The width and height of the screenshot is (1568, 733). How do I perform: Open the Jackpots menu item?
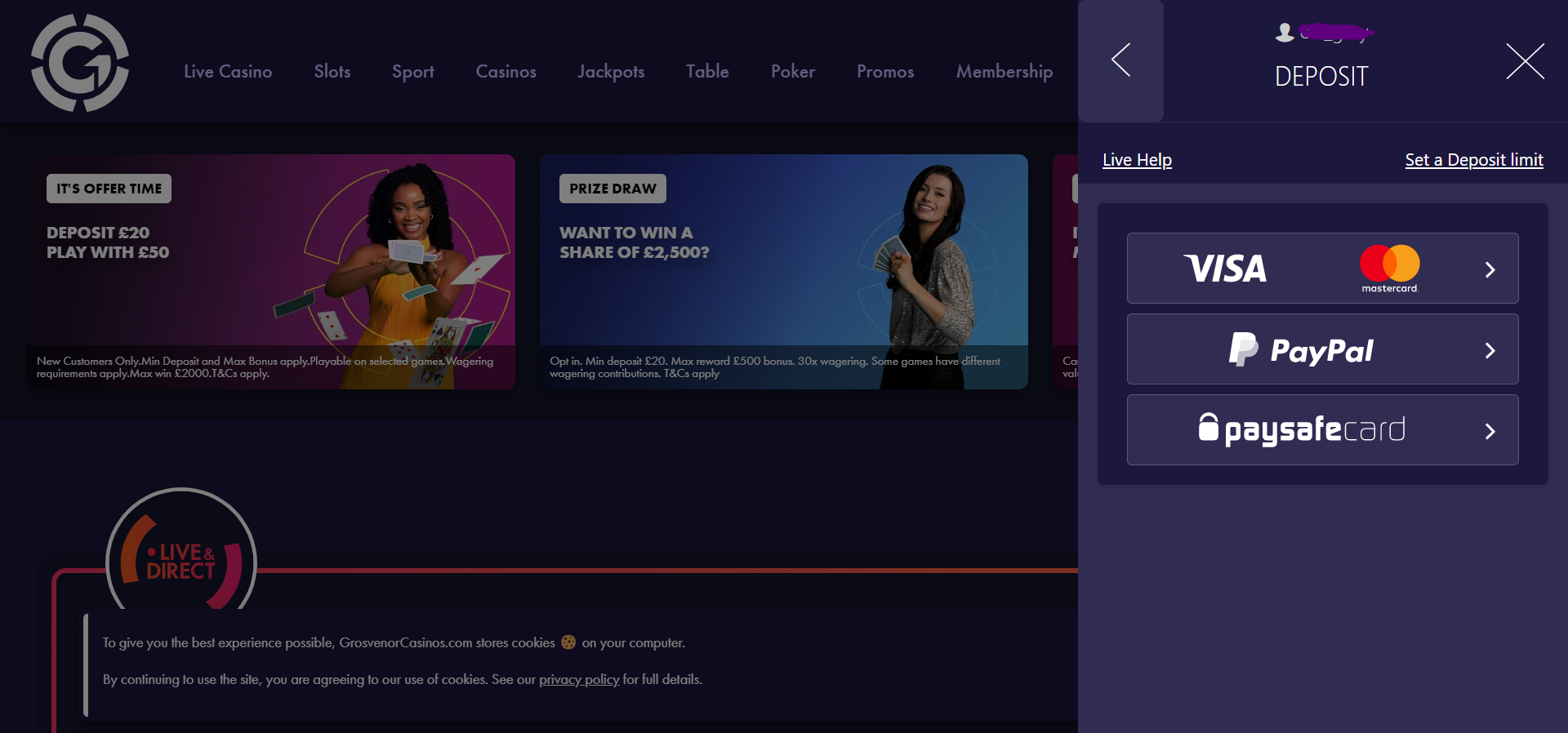click(x=611, y=72)
